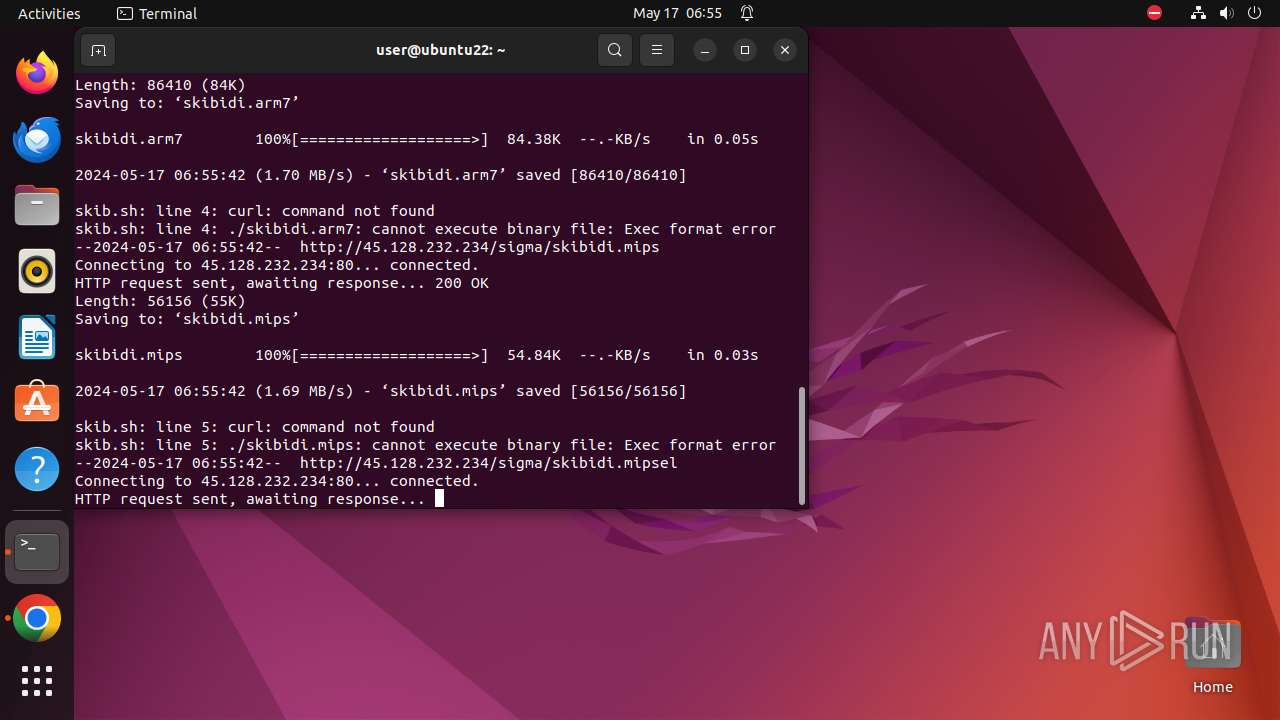Screen dimensions: 1280x720
Task: Click 'Length: 86410 (84K)' line
Action: click(160, 85)
